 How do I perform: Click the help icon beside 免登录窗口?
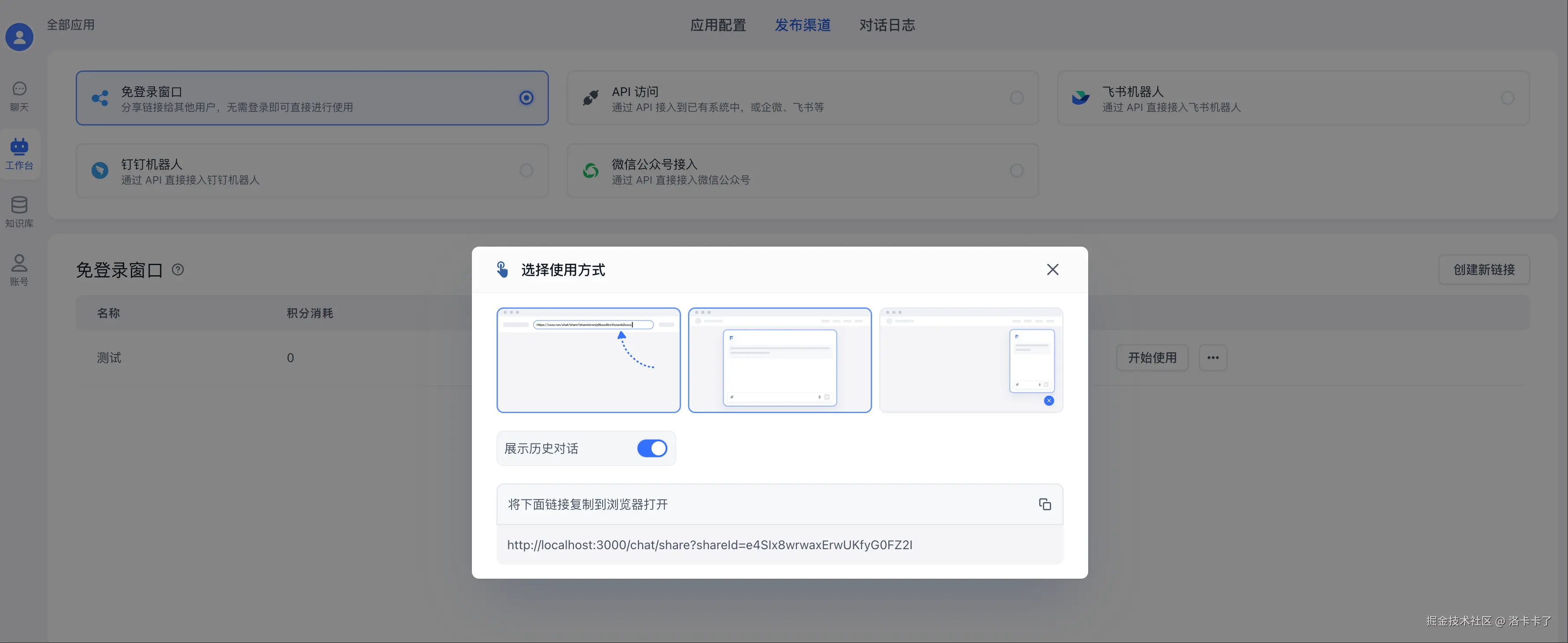point(178,270)
